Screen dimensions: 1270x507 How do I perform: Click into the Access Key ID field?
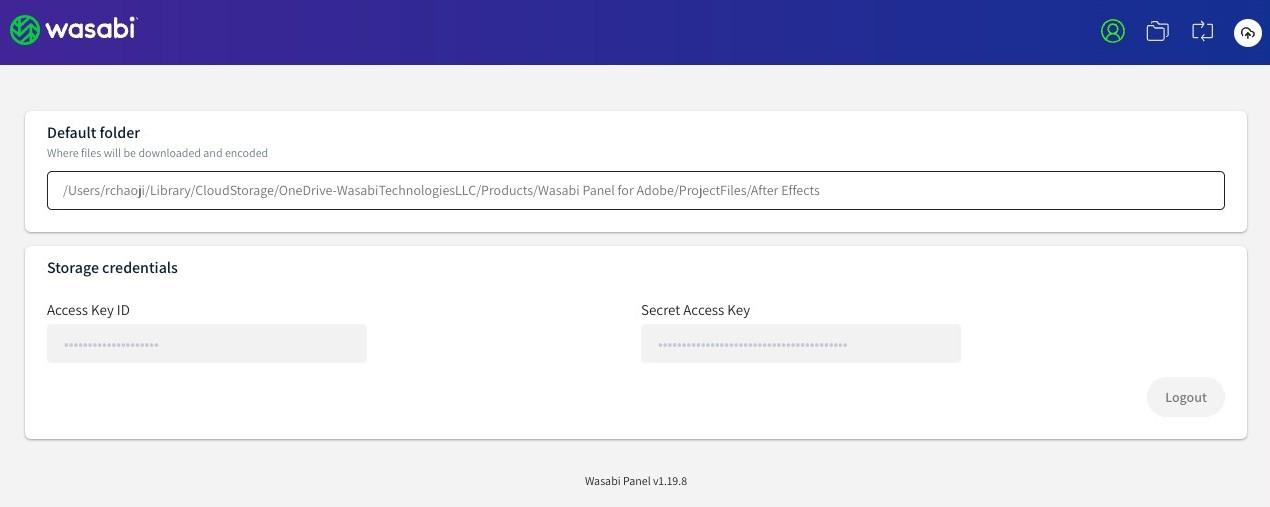207,344
